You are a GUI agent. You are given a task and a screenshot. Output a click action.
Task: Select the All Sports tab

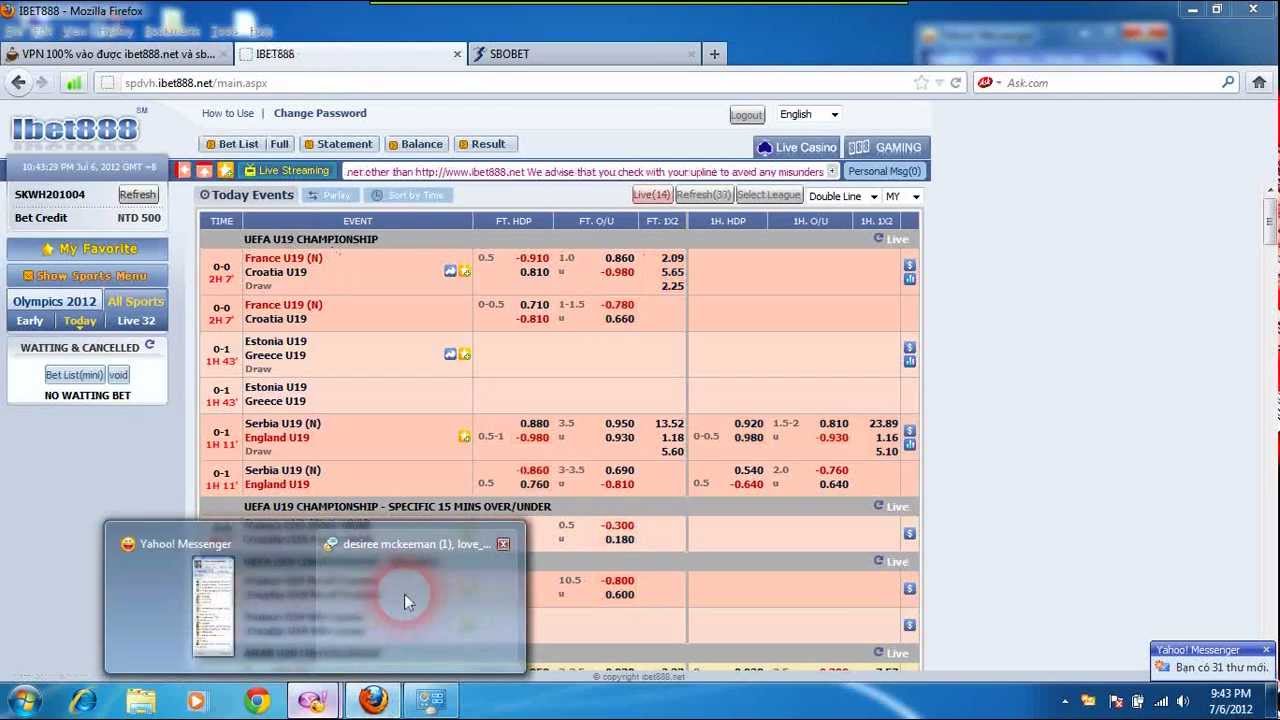coord(136,301)
